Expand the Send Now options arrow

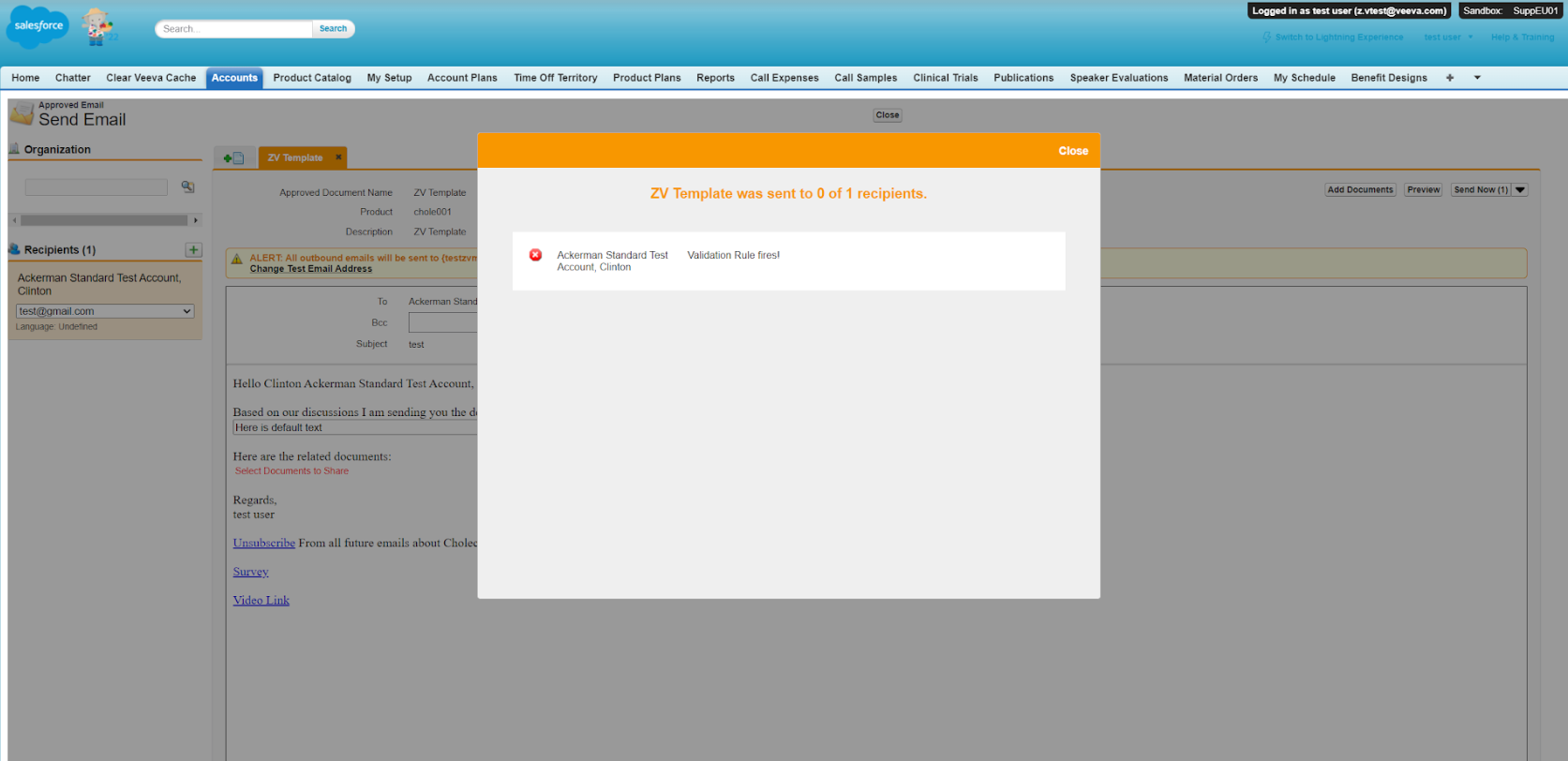coord(1520,190)
